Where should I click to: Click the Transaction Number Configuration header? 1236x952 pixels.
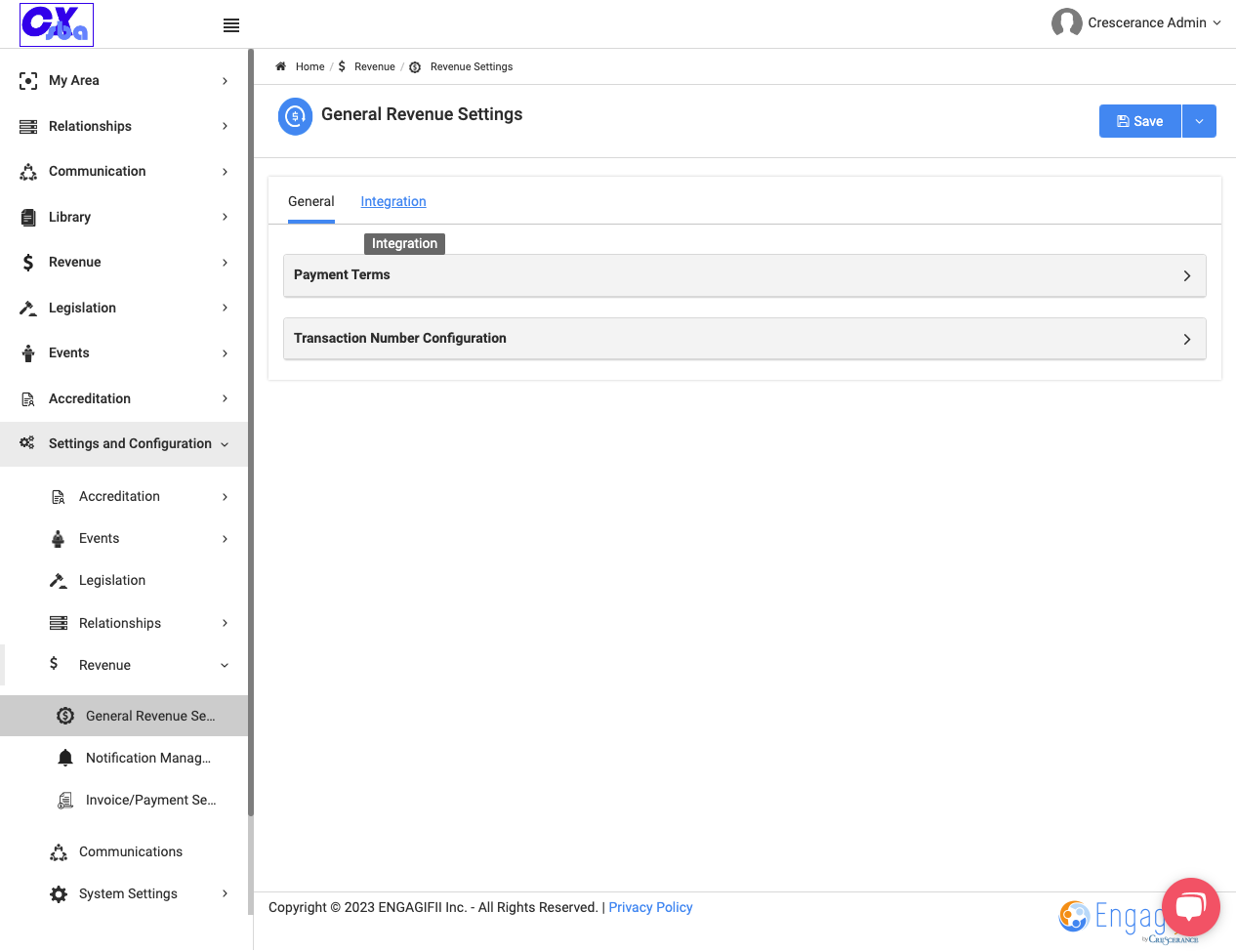745,339
